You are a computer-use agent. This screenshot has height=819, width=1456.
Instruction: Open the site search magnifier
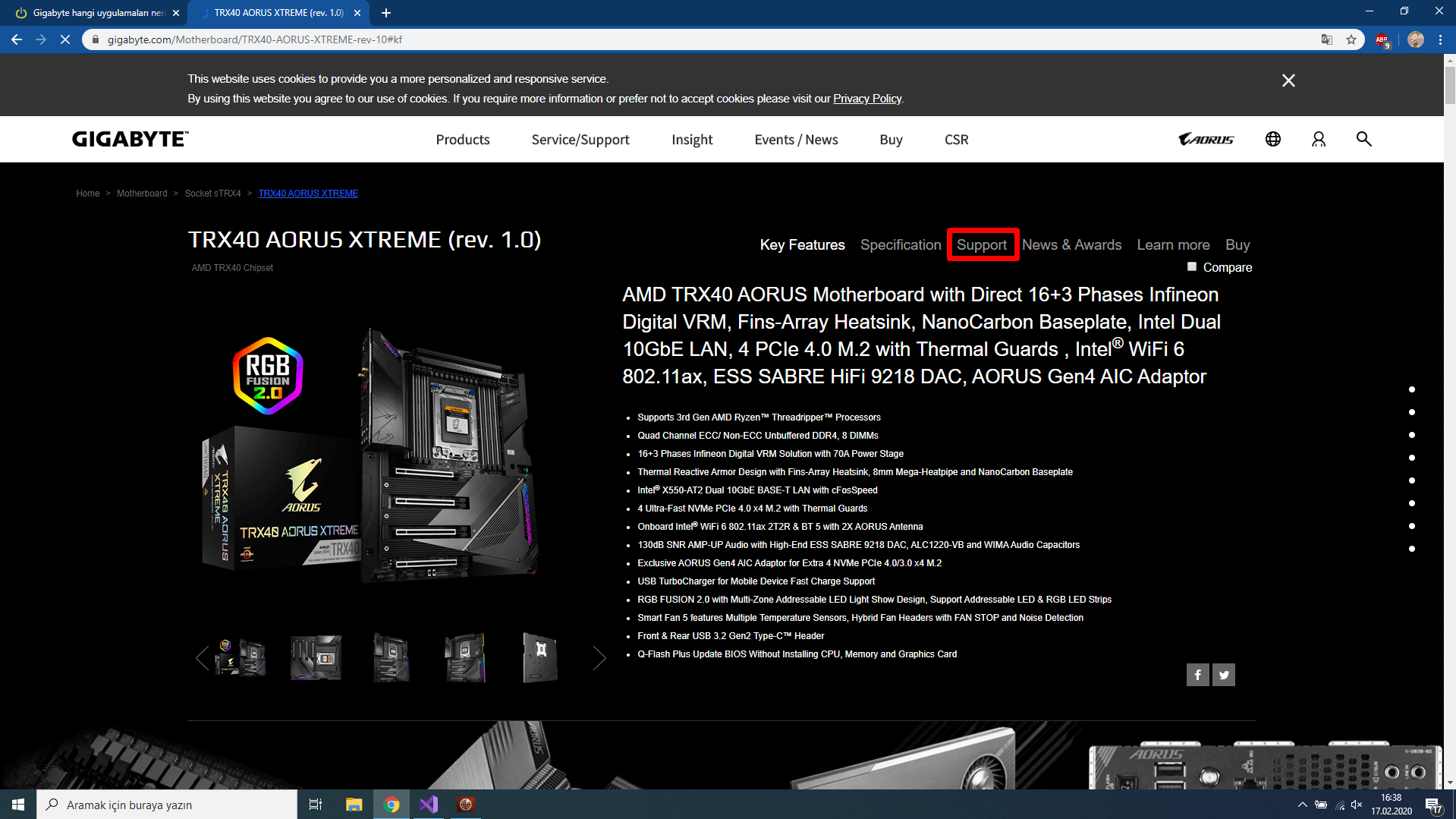point(1363,139)
